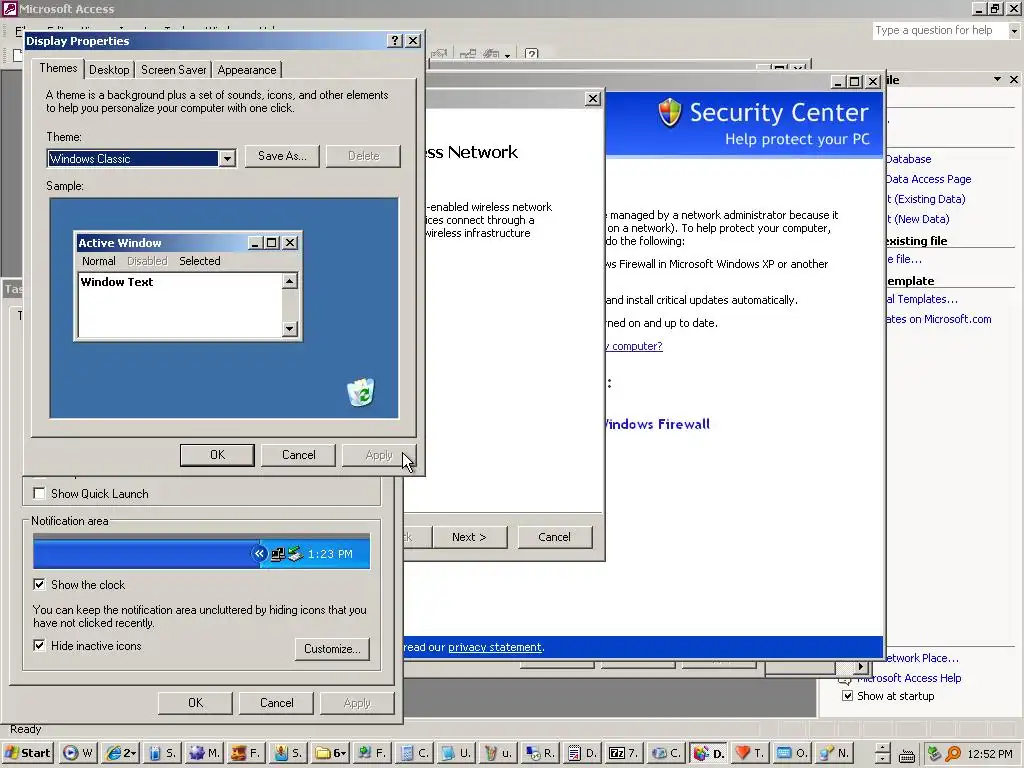This screenshot has height=768, width=1024.
Task: Open the General Templates link in Access
Action: click(x=921, y=299)
